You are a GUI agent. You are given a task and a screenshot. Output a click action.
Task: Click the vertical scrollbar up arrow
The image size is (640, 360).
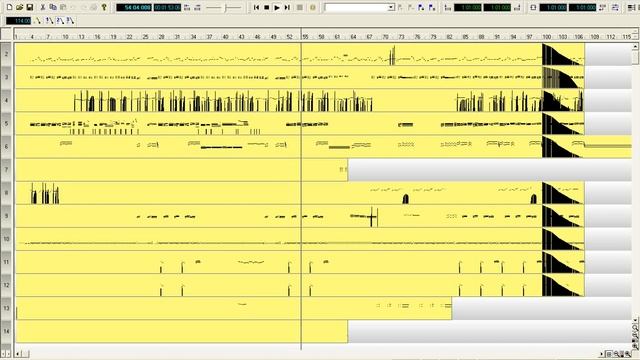(x=635, y=47)
